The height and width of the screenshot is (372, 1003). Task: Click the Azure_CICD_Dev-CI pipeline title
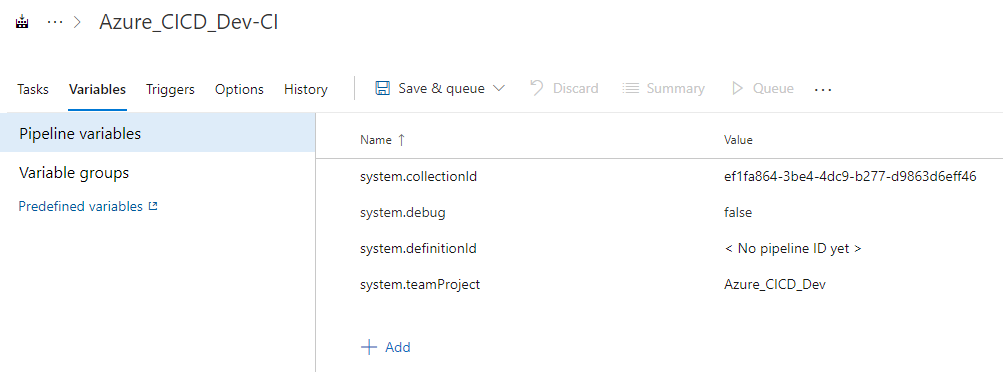(x=189, y=22)
